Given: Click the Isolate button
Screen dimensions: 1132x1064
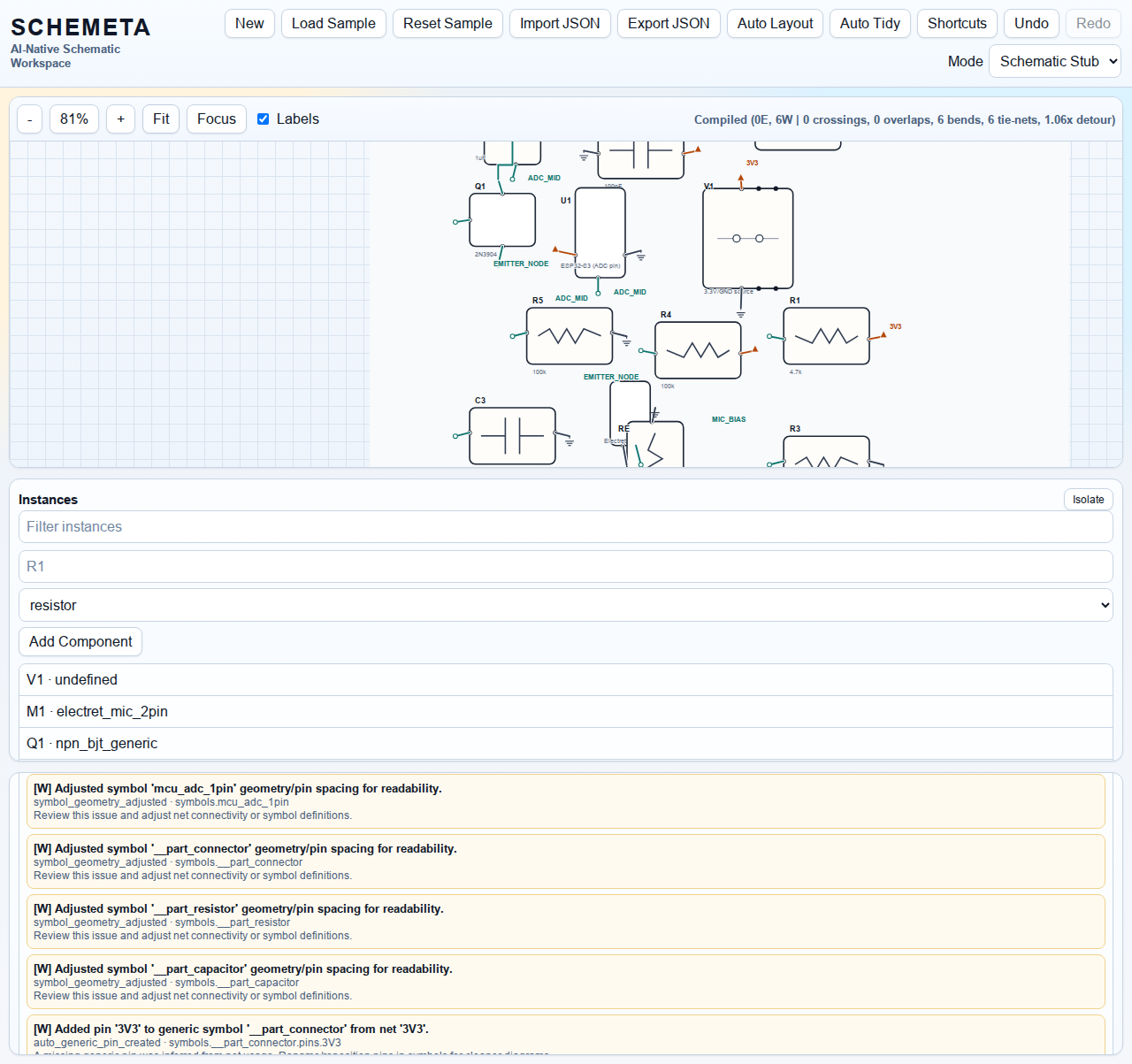Looking at the screenshot, I should (1088, 500).
